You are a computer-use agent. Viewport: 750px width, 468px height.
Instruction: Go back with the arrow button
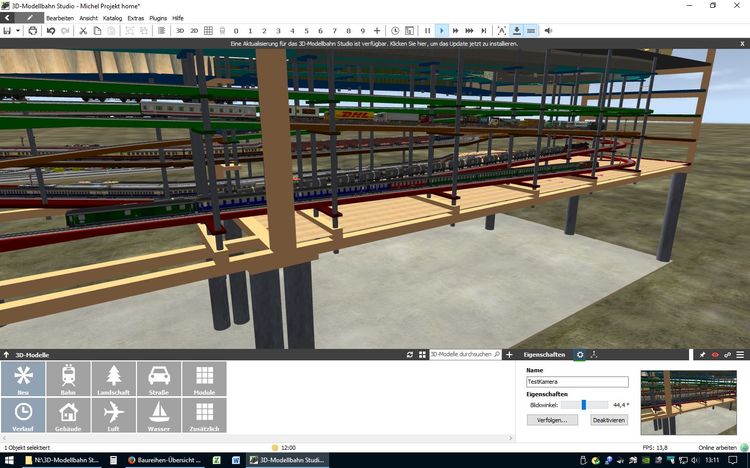click(x=7, y=18)
